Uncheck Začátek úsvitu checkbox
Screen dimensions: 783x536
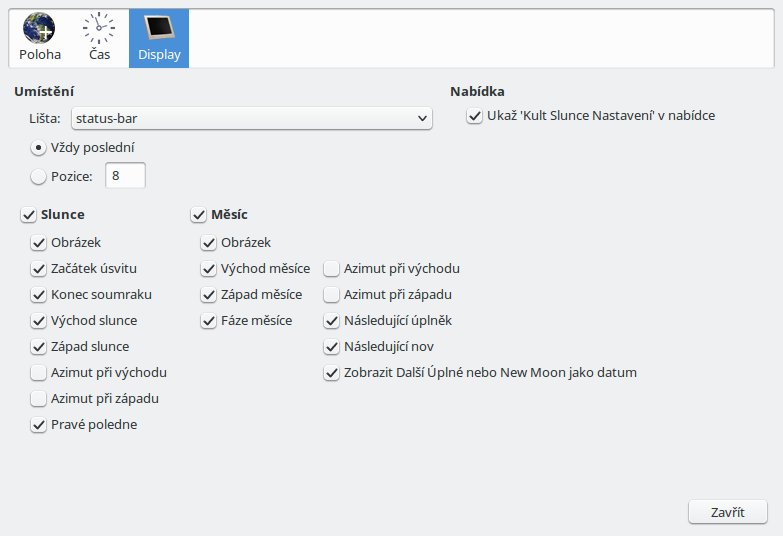(38, 269)
